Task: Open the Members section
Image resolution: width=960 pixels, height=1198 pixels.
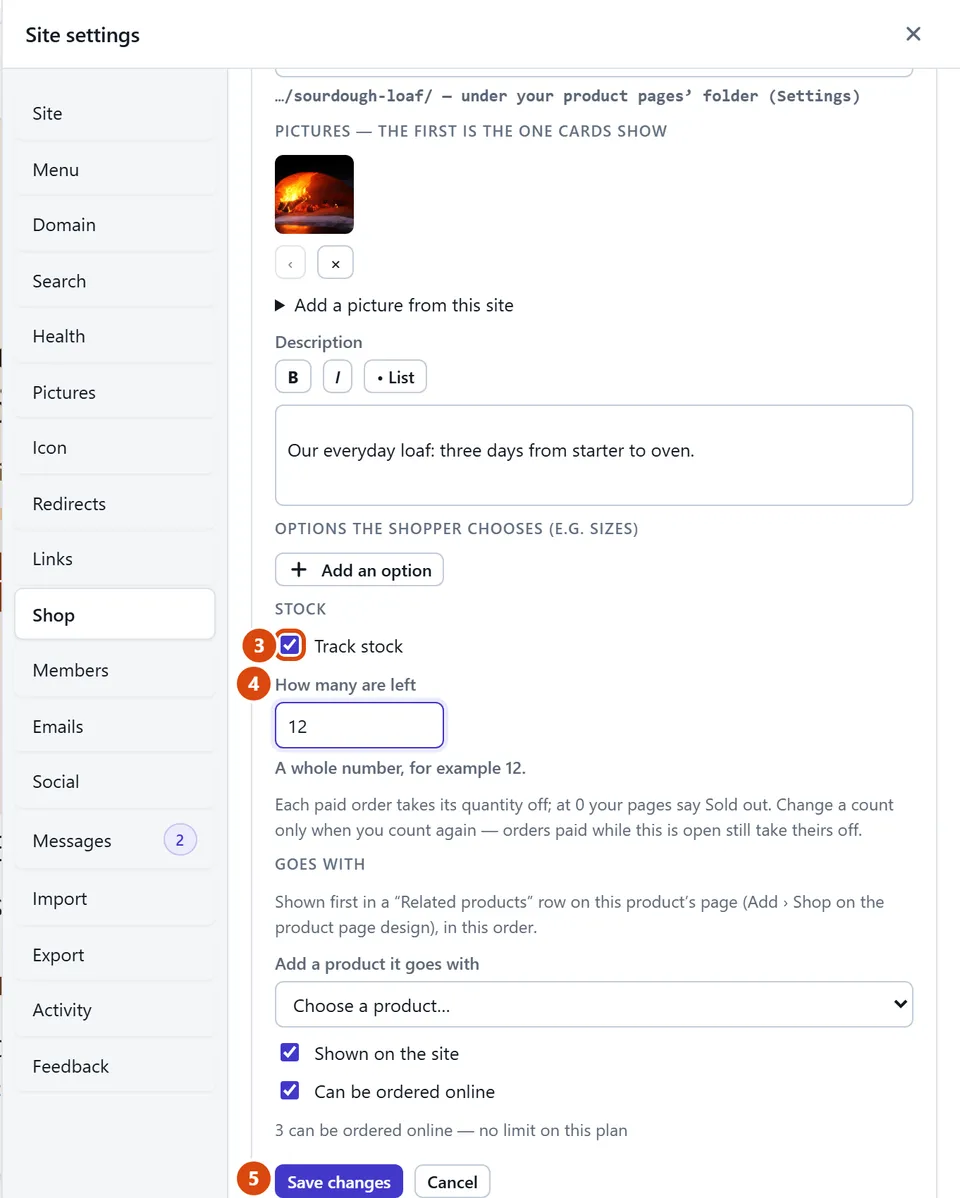Action: (115, 670)
